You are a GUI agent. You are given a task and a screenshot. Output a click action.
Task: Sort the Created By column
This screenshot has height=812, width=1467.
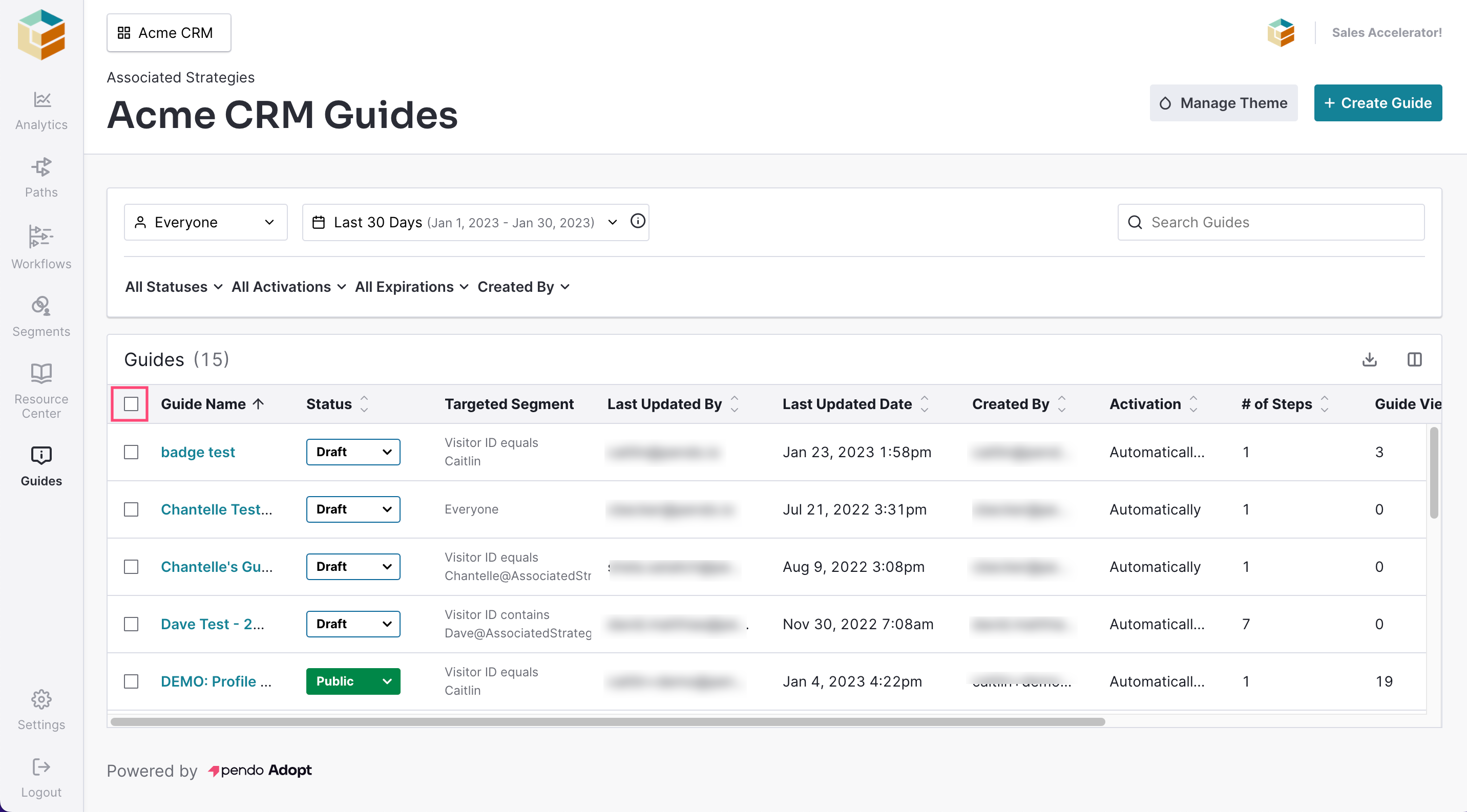1061,403
